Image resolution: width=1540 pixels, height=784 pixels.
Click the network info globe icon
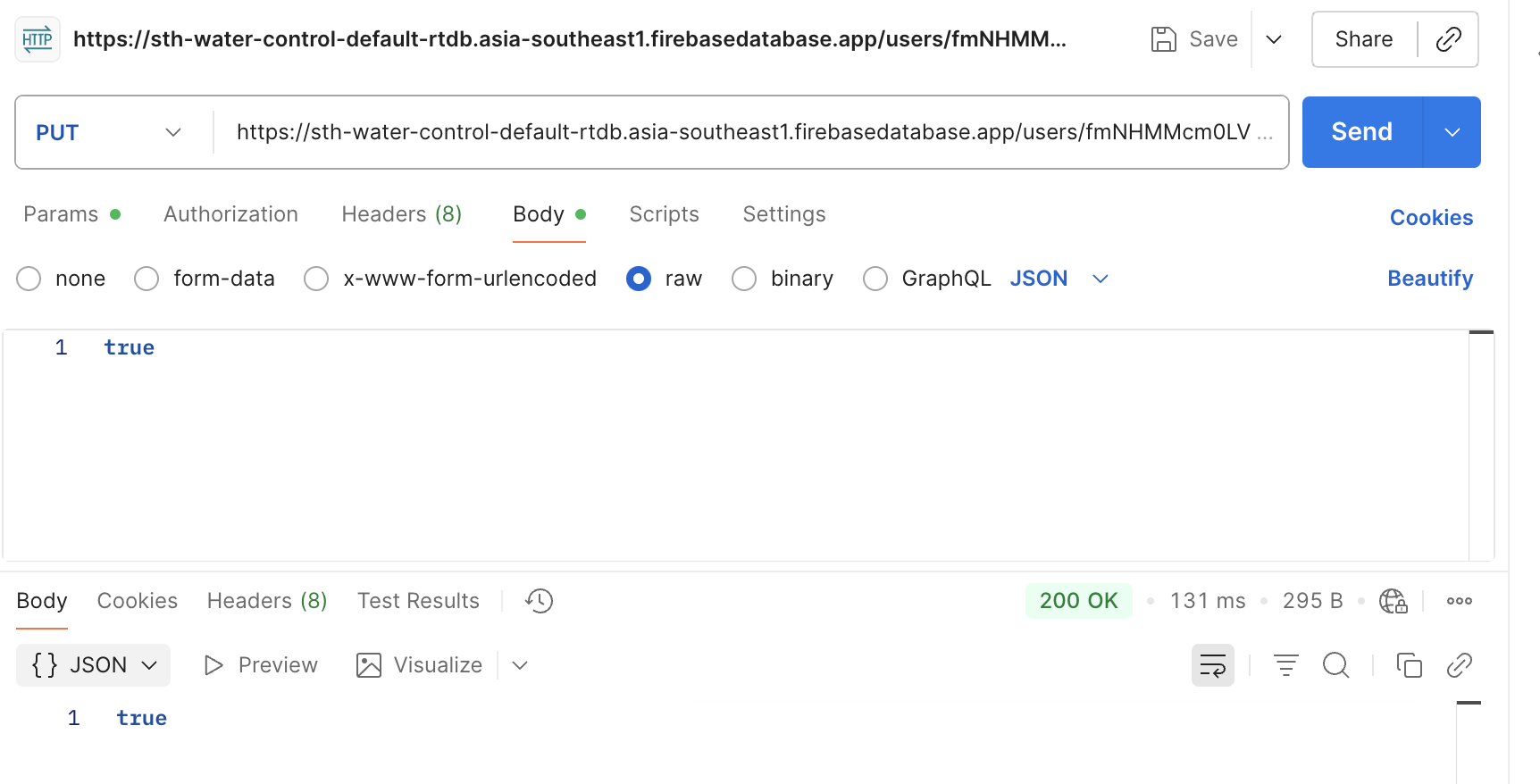1393,601
